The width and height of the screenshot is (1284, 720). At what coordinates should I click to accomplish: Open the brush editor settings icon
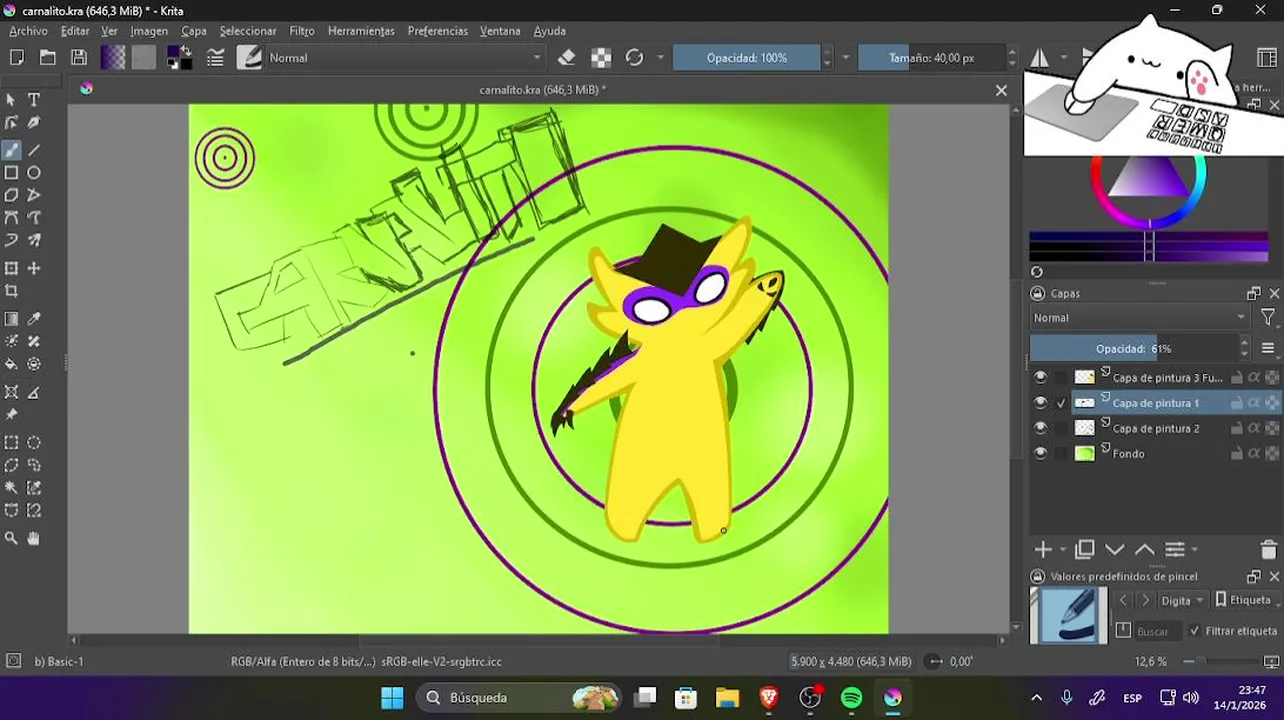click(215, 58)
